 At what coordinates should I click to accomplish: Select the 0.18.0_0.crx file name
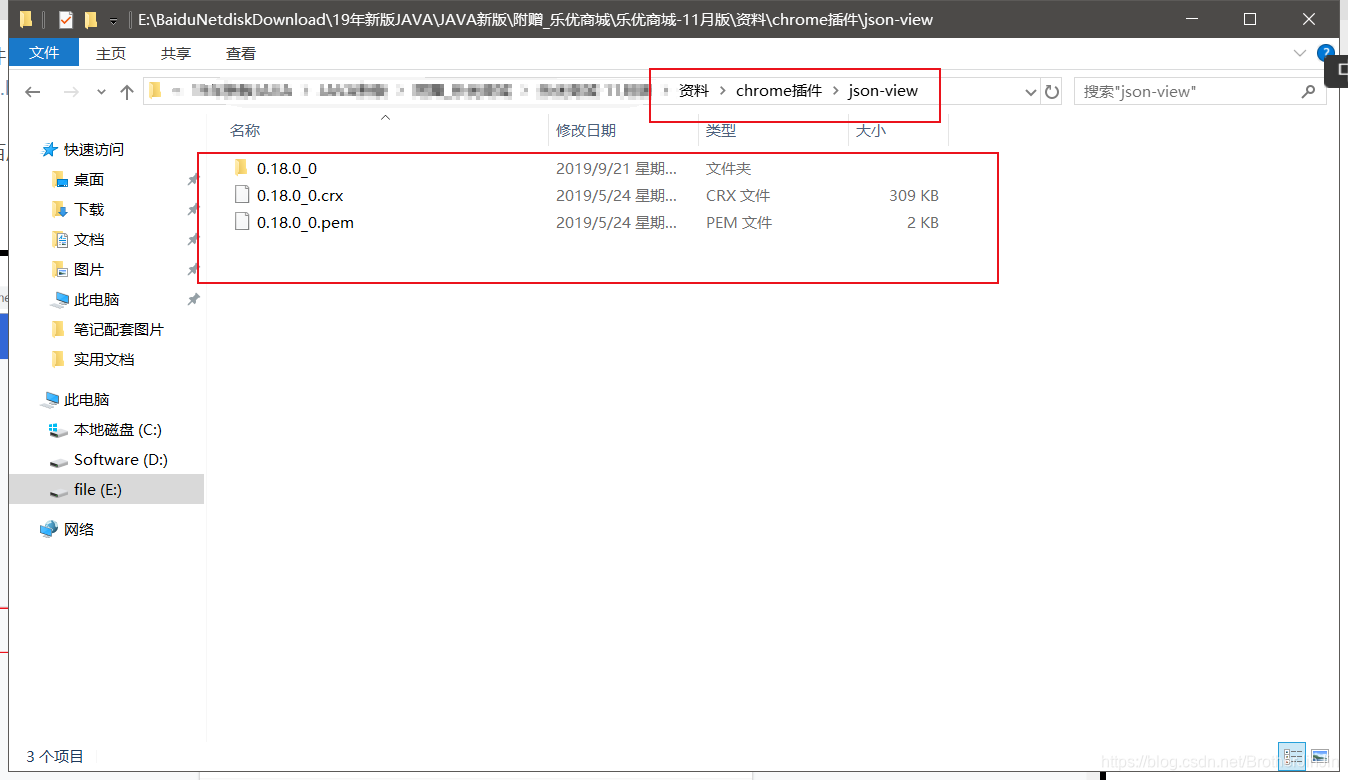pyautogui.click(x=300, y=196)
